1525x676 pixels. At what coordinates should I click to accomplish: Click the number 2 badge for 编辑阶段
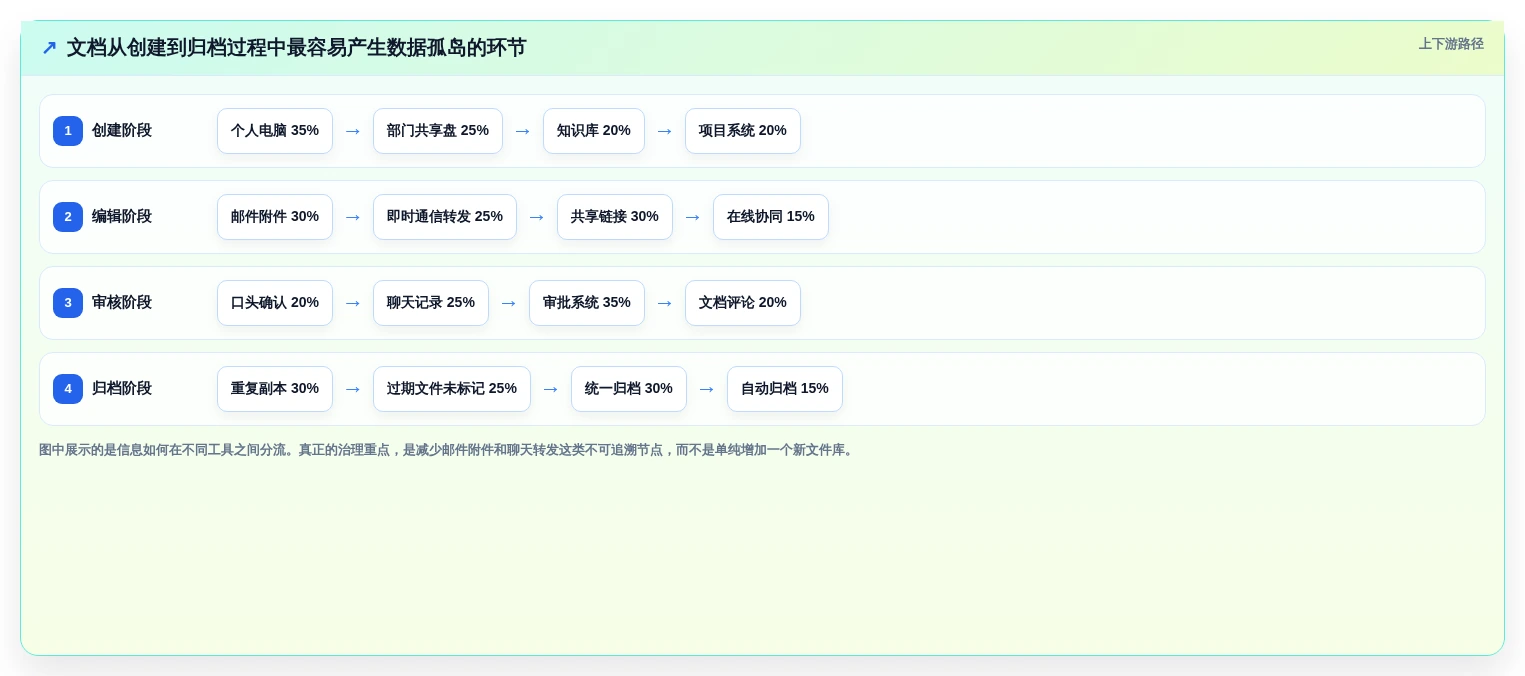coord(68,217)
